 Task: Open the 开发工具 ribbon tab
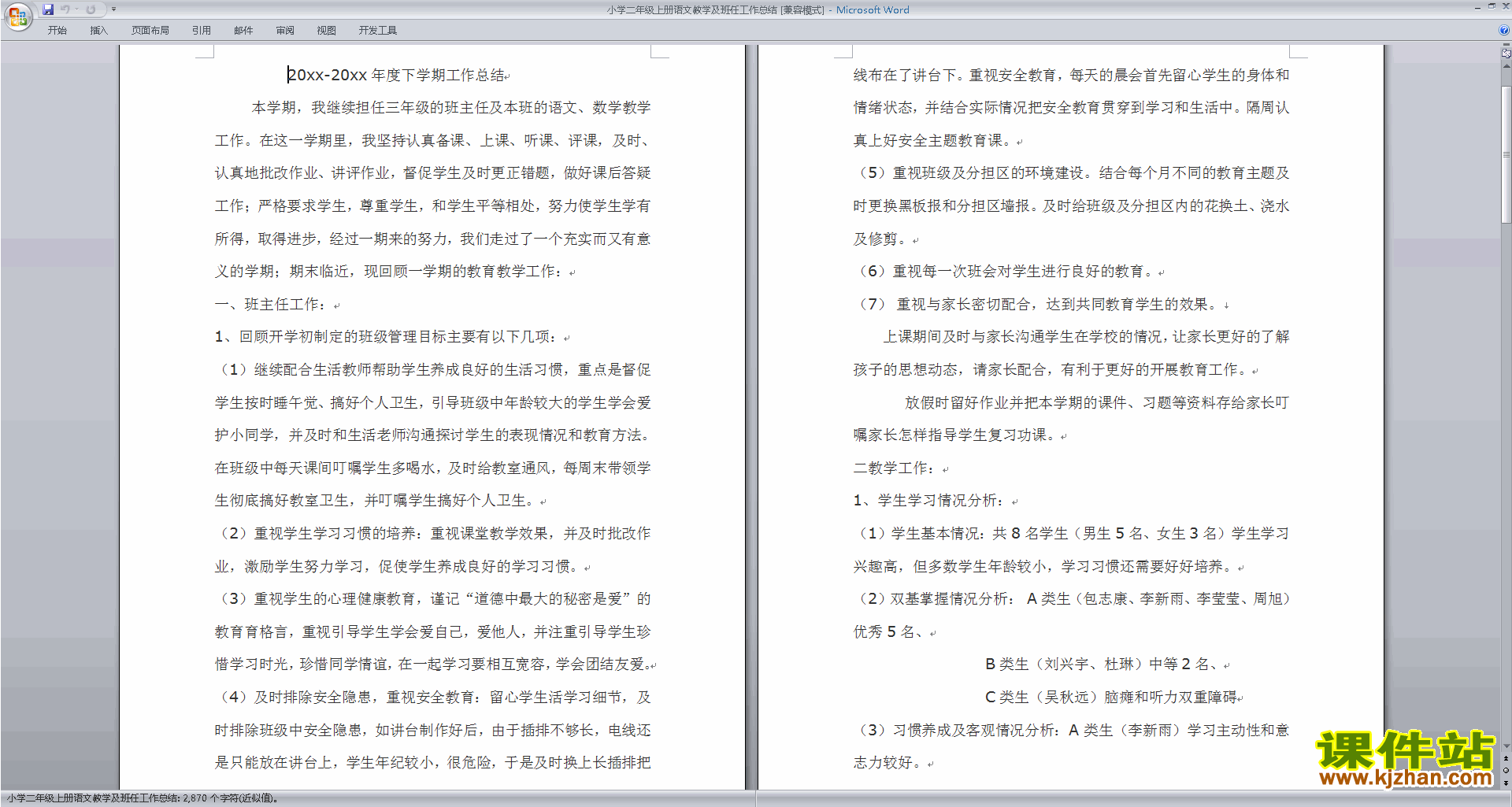point(378,31)
